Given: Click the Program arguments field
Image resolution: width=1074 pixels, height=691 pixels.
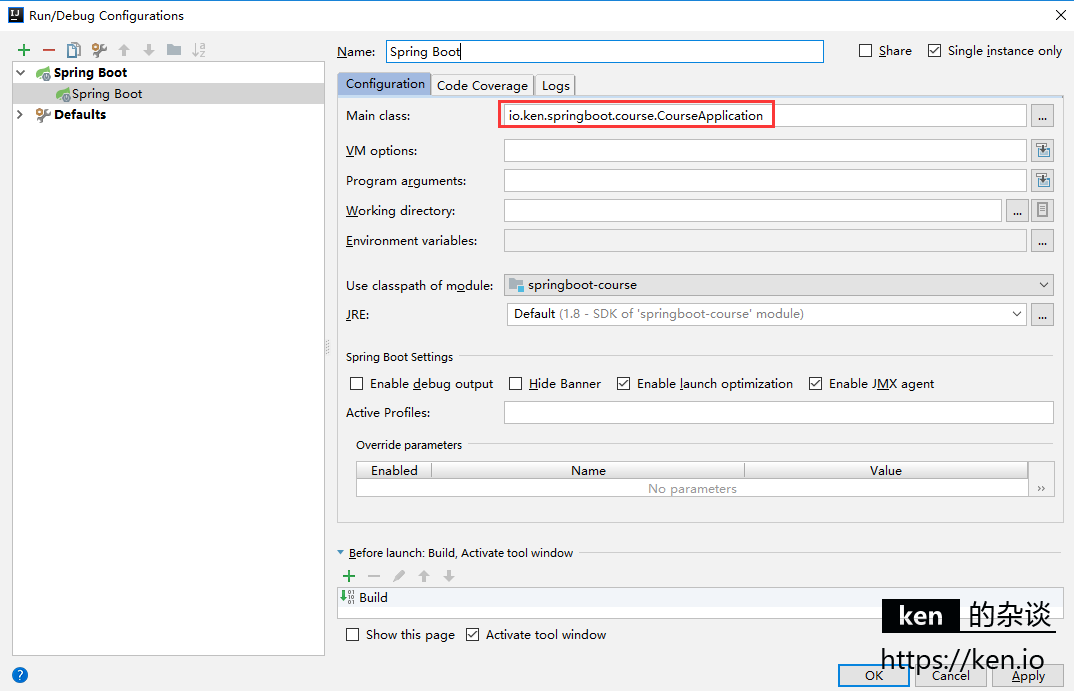Looking at the screenshot, I should [x=765, y=180].
